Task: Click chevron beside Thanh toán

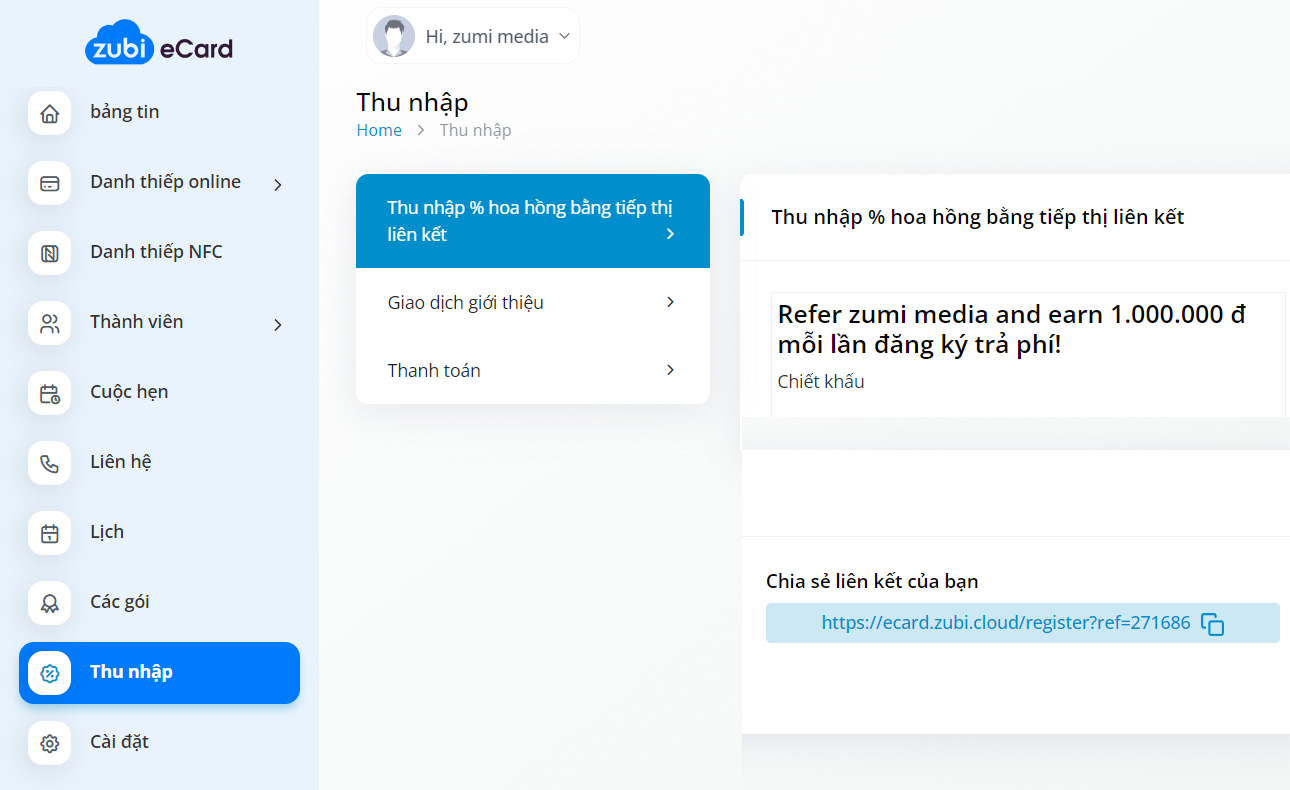Action: [670, 369]
